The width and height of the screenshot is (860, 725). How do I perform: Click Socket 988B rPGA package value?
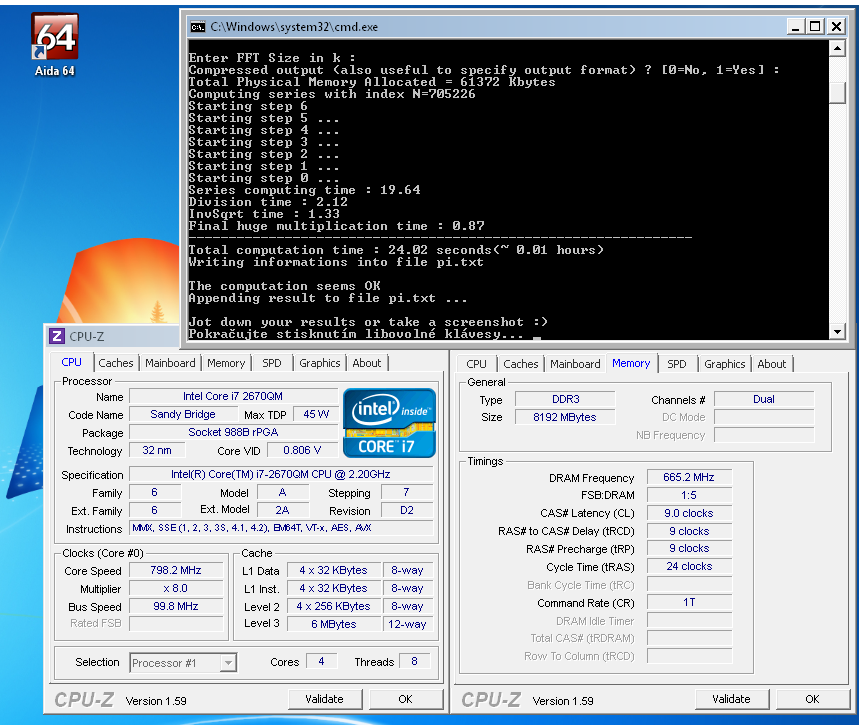[233, 433]
